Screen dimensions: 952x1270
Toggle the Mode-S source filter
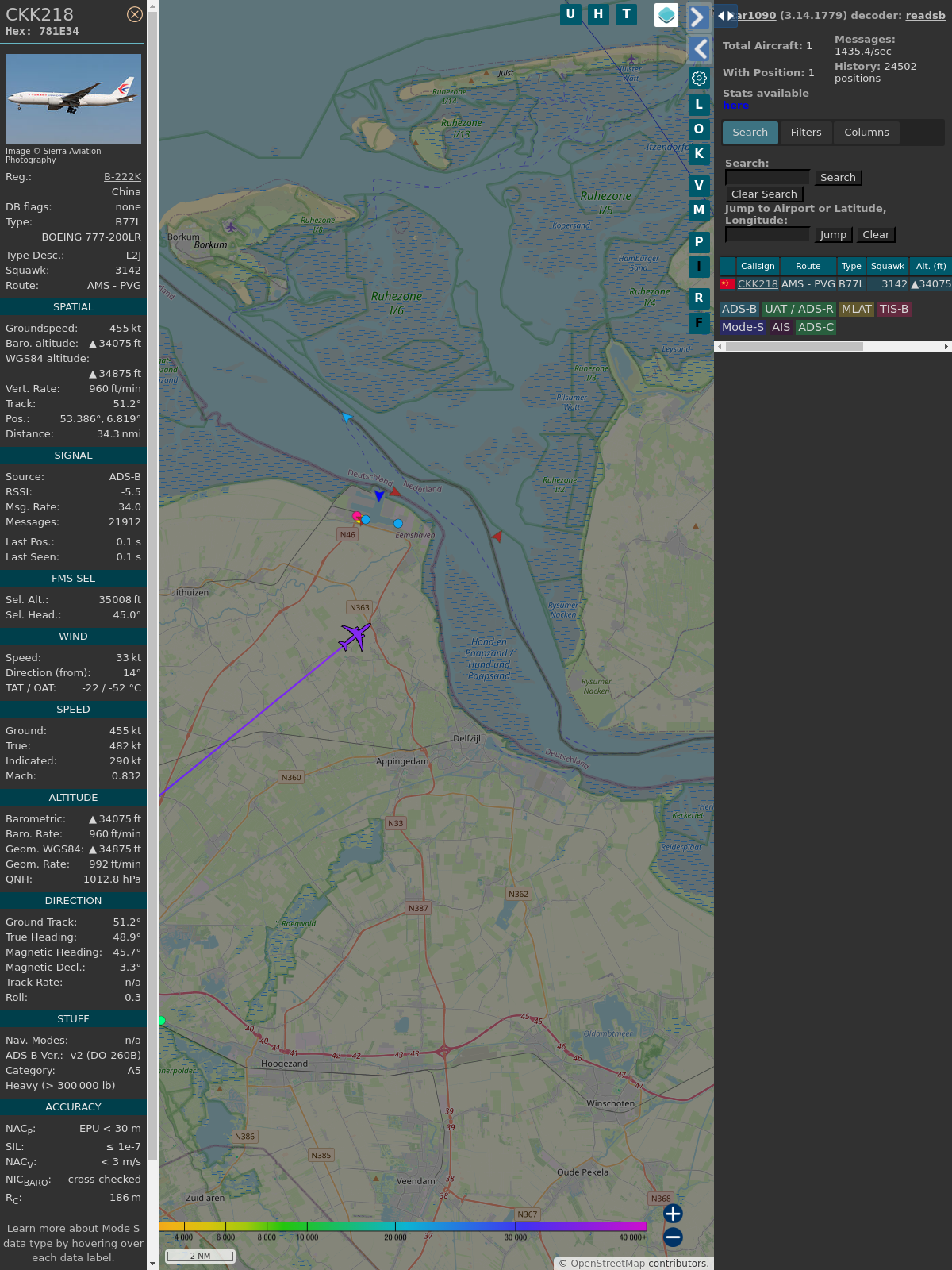(x=743, y=327)
